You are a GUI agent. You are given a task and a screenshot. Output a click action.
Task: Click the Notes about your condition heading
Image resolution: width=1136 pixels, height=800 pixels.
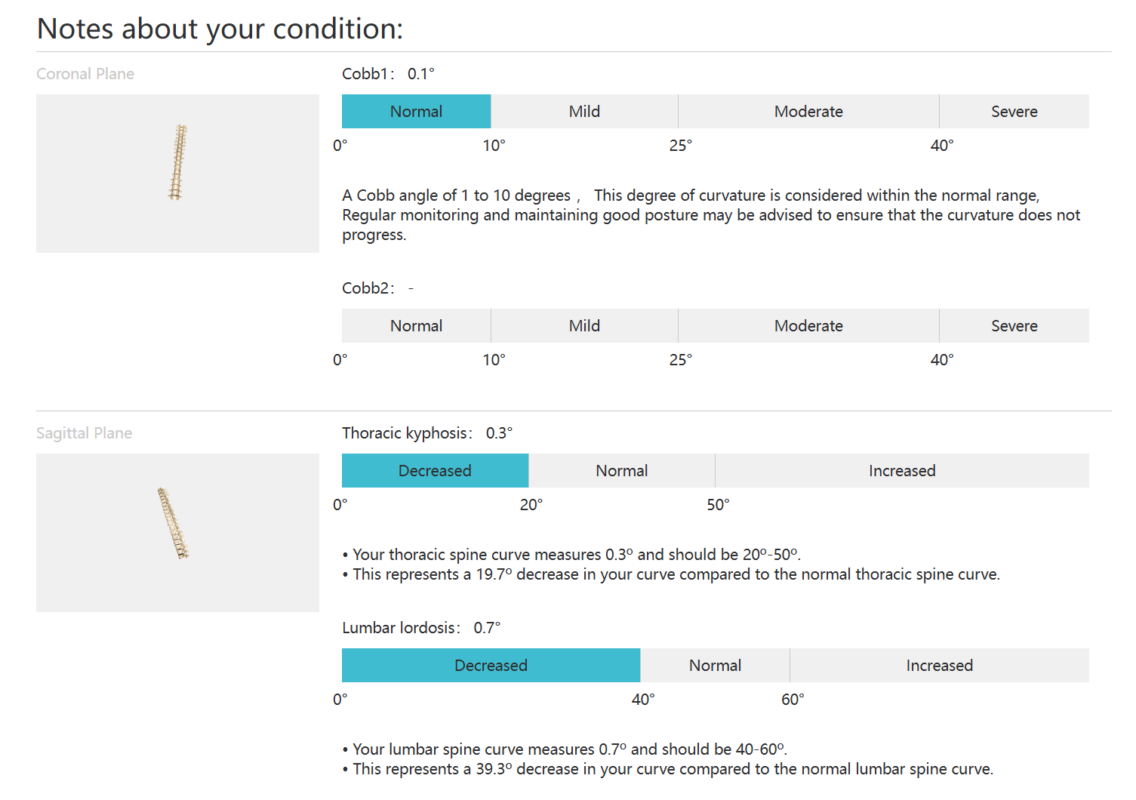point(220,29)
